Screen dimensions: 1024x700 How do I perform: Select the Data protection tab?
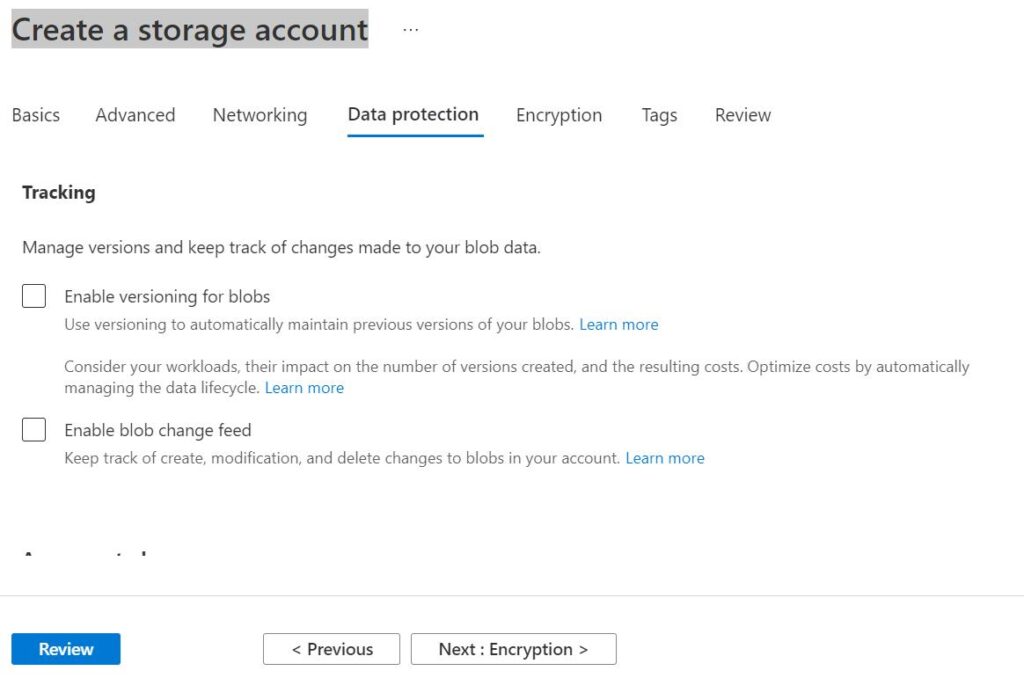click(x=413, y=115)
